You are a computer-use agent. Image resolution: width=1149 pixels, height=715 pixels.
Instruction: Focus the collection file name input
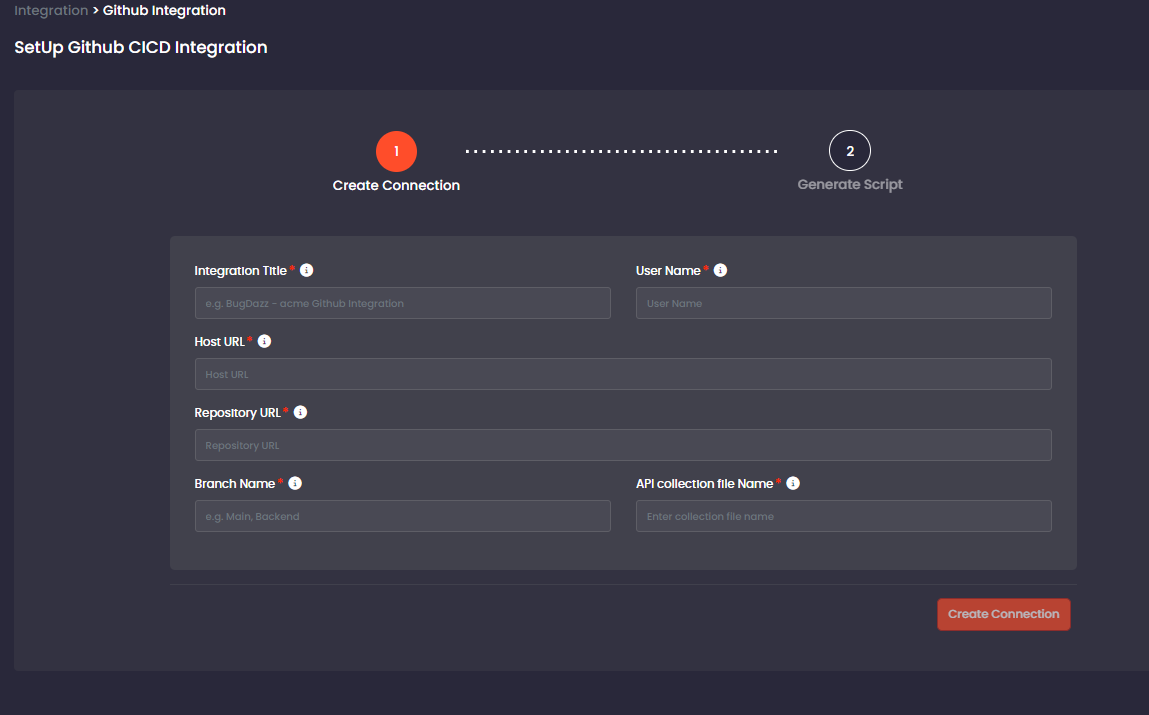(x=843, y=516)
